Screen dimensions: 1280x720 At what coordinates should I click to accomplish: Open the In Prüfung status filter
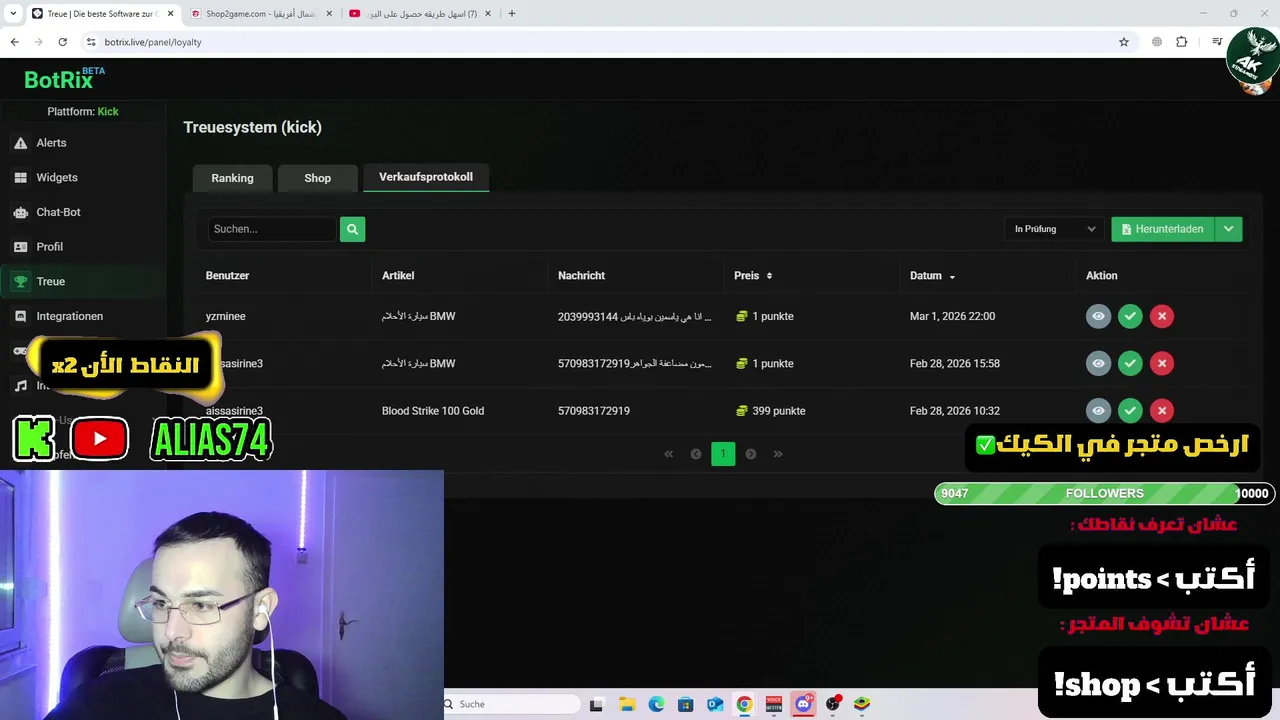click(x=1055, y=229)
